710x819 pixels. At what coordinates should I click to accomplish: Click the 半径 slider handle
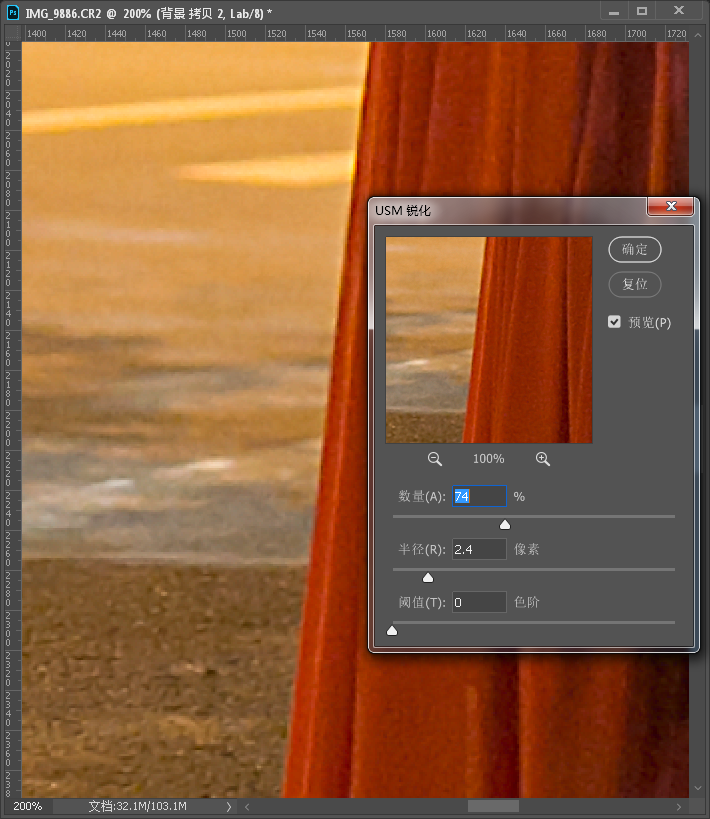[428, 577]
